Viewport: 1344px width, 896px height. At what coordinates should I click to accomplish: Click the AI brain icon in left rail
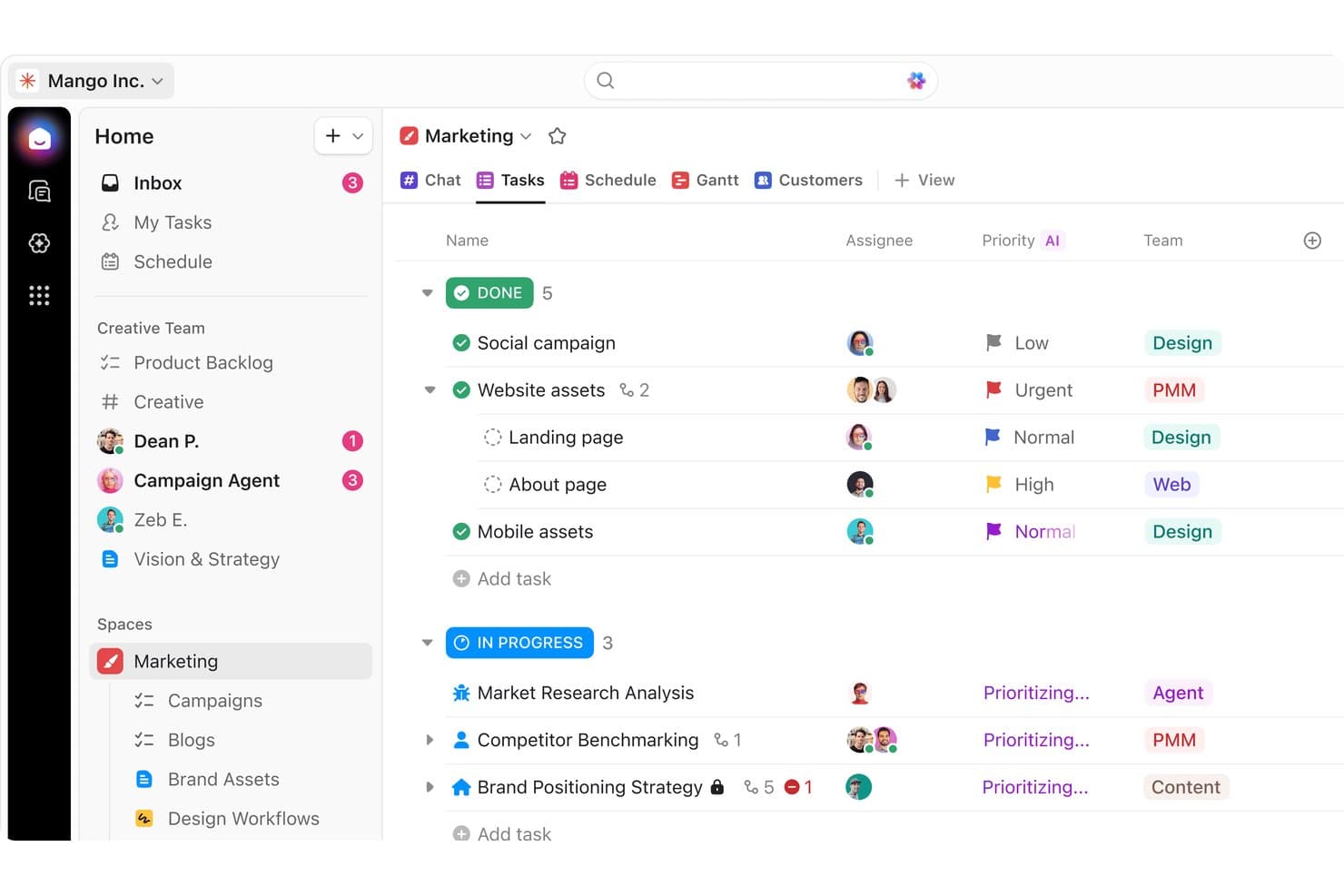pyautogui.click(x=39, y=242)
